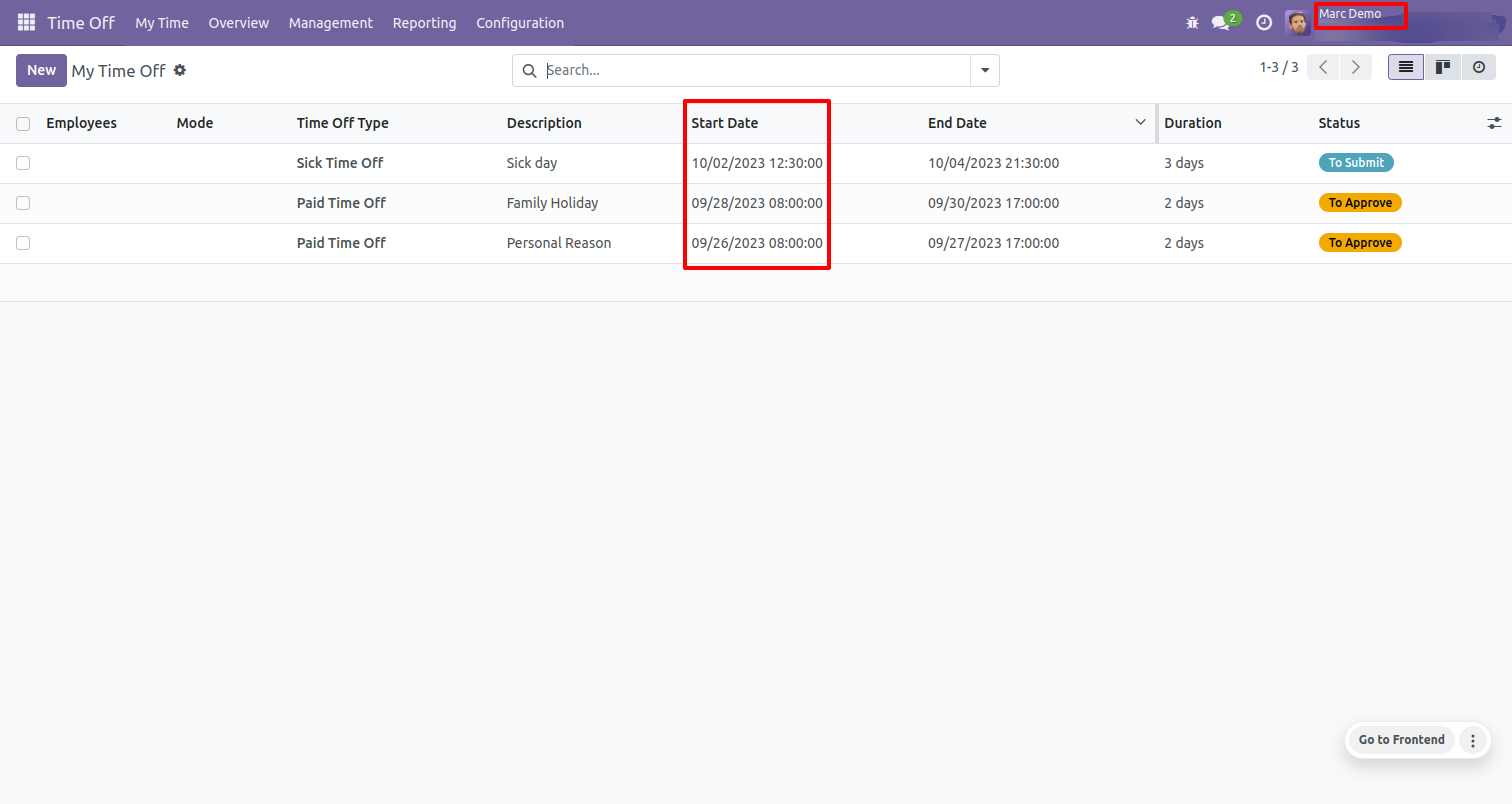Click 2 days duration in Family Holiday row
Image resolution: width=1512 pixels, height=804 pixels.
(1184, 203)
